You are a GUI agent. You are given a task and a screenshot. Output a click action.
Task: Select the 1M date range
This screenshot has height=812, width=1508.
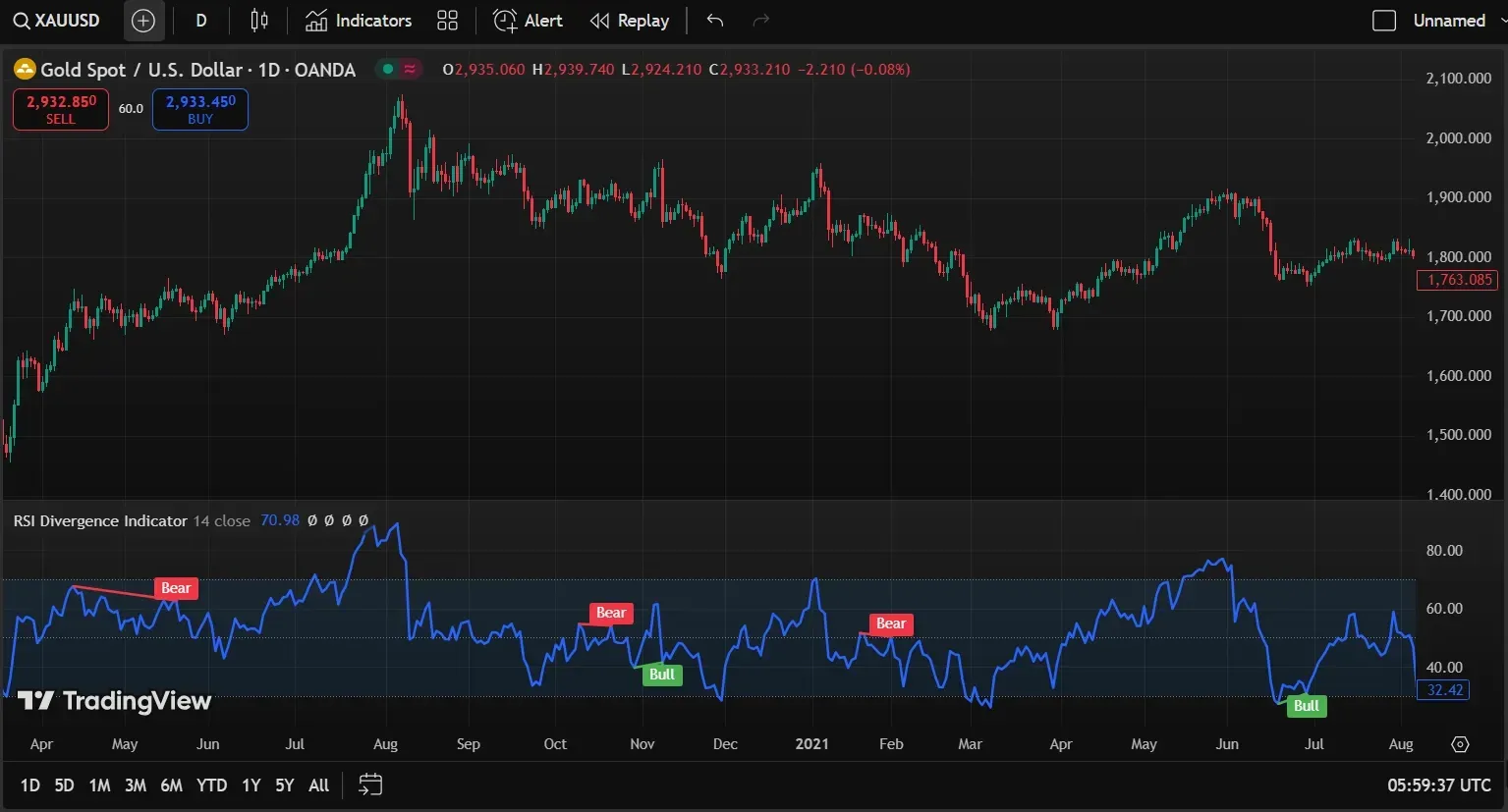99,785
